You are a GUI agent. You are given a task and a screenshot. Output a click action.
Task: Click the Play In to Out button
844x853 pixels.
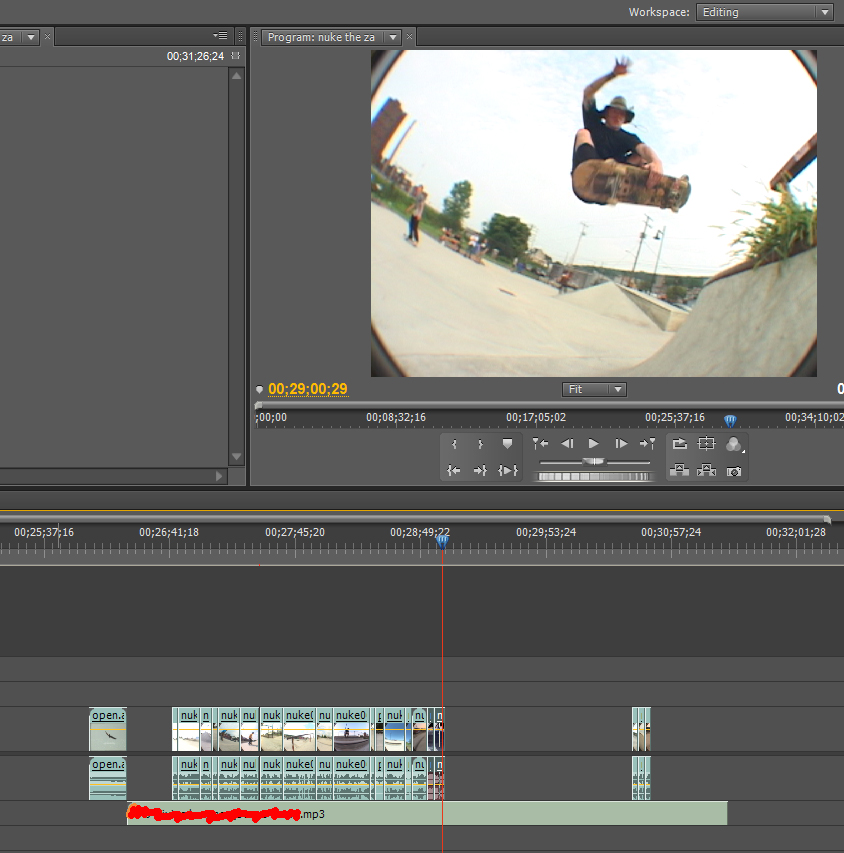507,470
